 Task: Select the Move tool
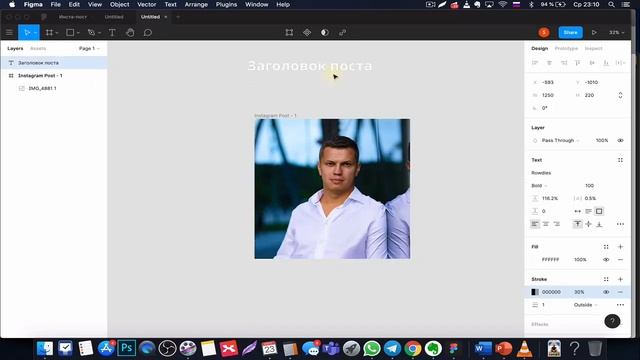[27, 32]
